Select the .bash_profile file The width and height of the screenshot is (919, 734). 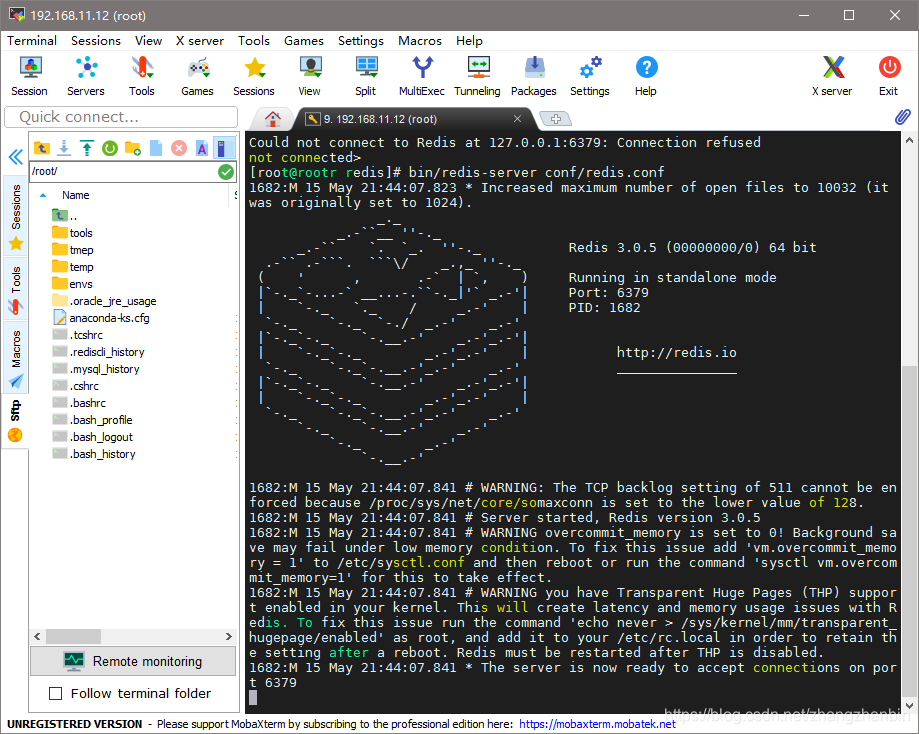pos(93,420)
